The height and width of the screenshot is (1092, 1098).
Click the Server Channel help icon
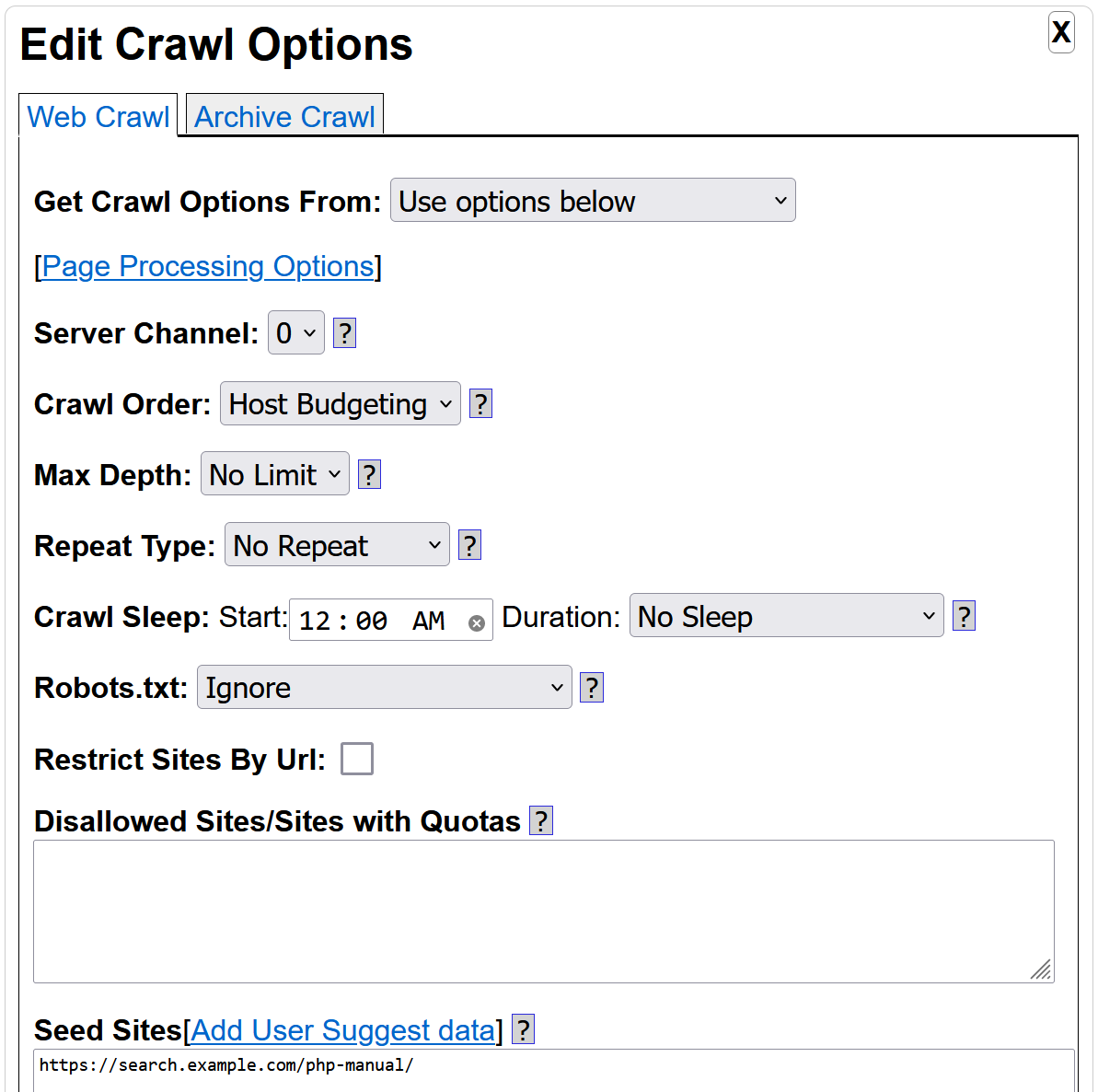(344, 333)
